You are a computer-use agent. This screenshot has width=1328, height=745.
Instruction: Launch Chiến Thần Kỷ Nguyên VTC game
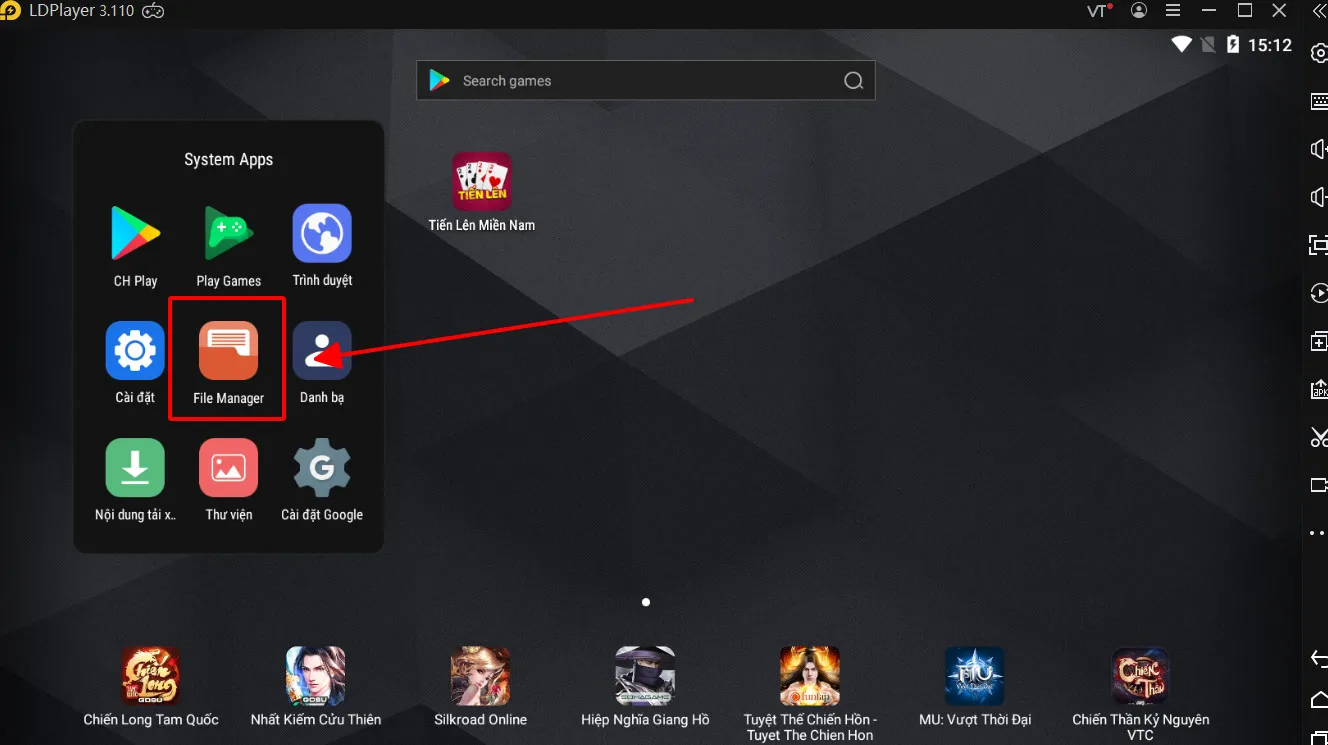pos(1140,676)
